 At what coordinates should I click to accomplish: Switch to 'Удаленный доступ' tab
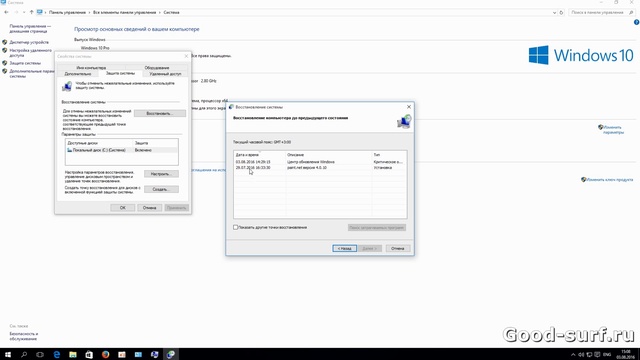point(165,74)
